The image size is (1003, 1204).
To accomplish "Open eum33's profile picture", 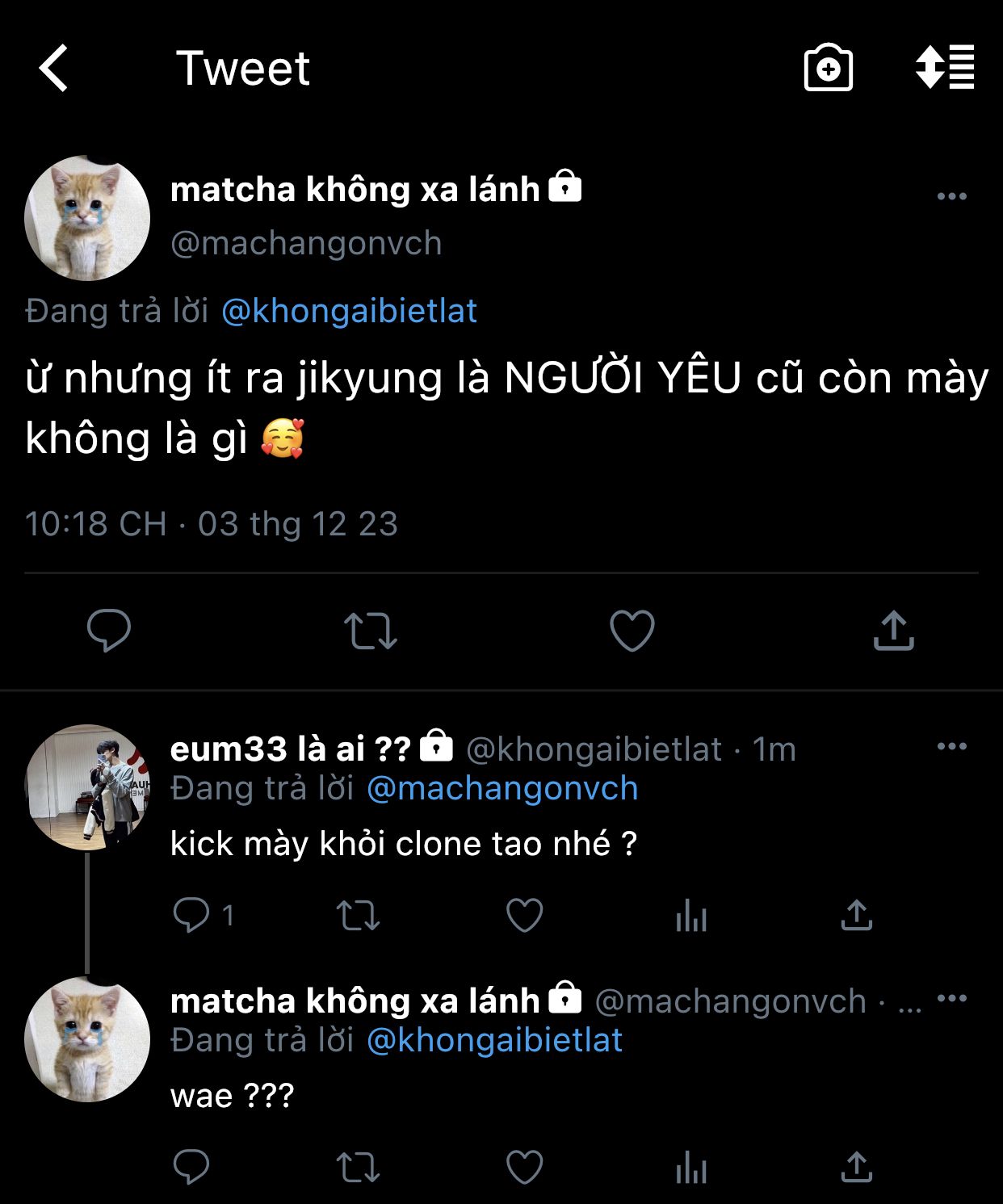I will click(x=87, y=787).
